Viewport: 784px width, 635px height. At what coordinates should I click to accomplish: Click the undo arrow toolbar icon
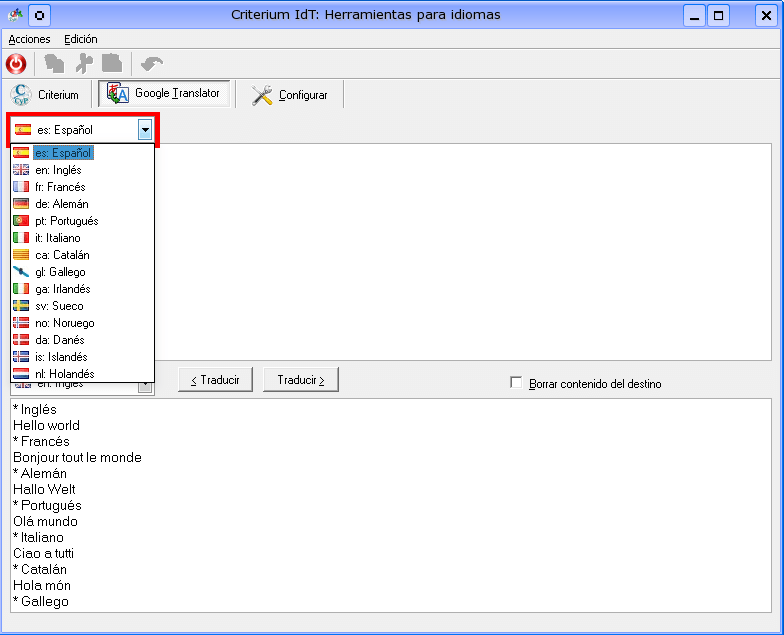click(152, 64)
